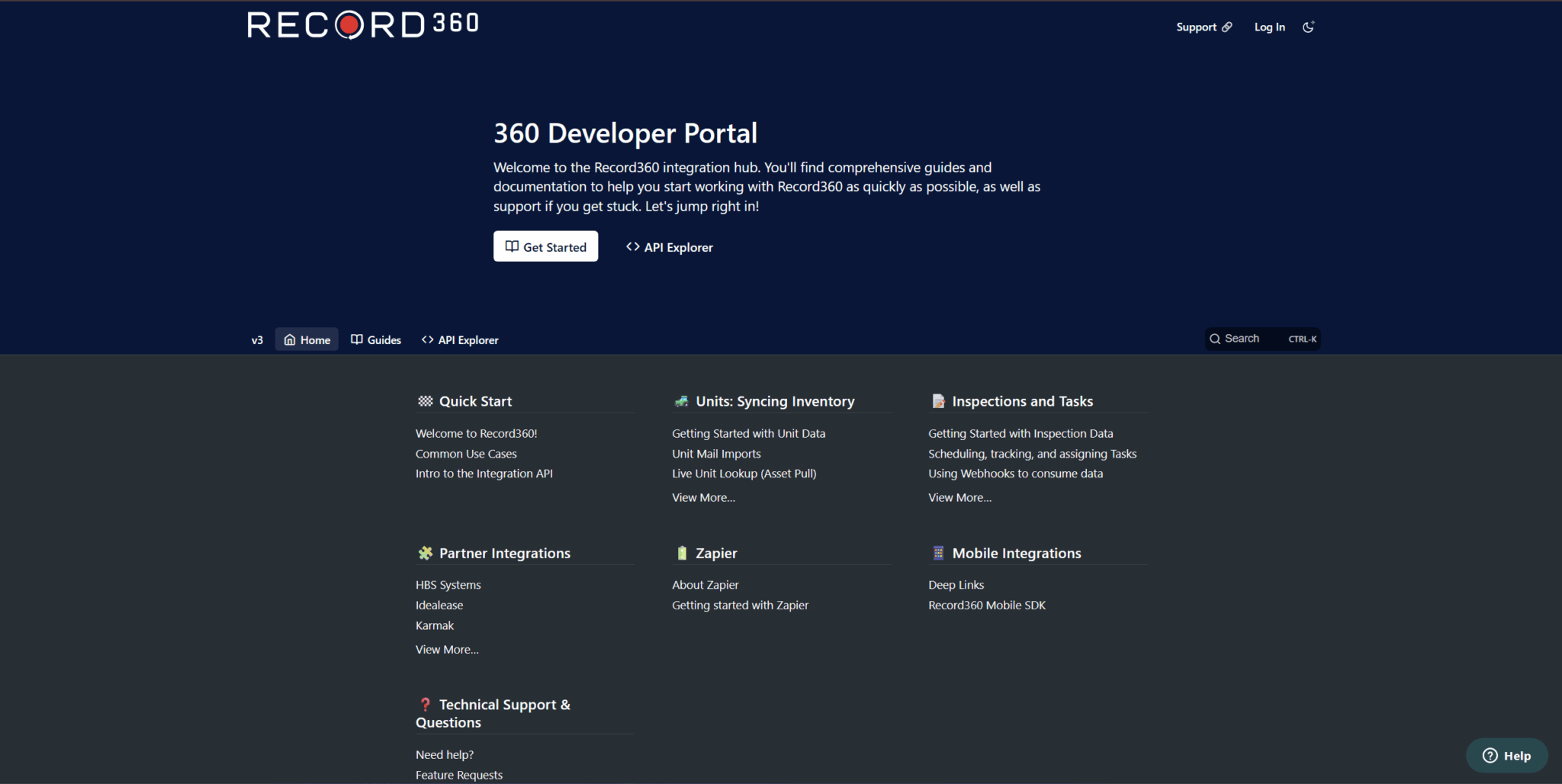Click the Record360 logo
The width and height of the screenshot is (1562, 784).
pyautogui.click(x=362, y=24)
